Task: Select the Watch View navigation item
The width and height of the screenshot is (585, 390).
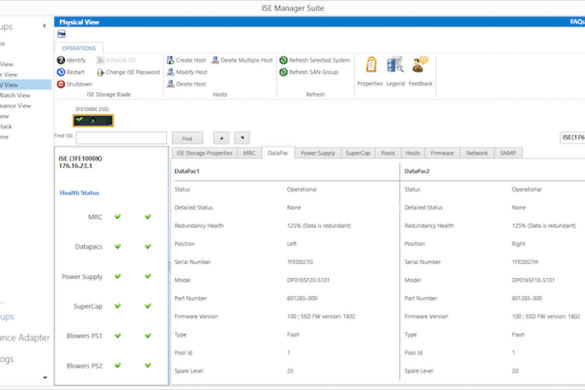Action: coord(15,95)
